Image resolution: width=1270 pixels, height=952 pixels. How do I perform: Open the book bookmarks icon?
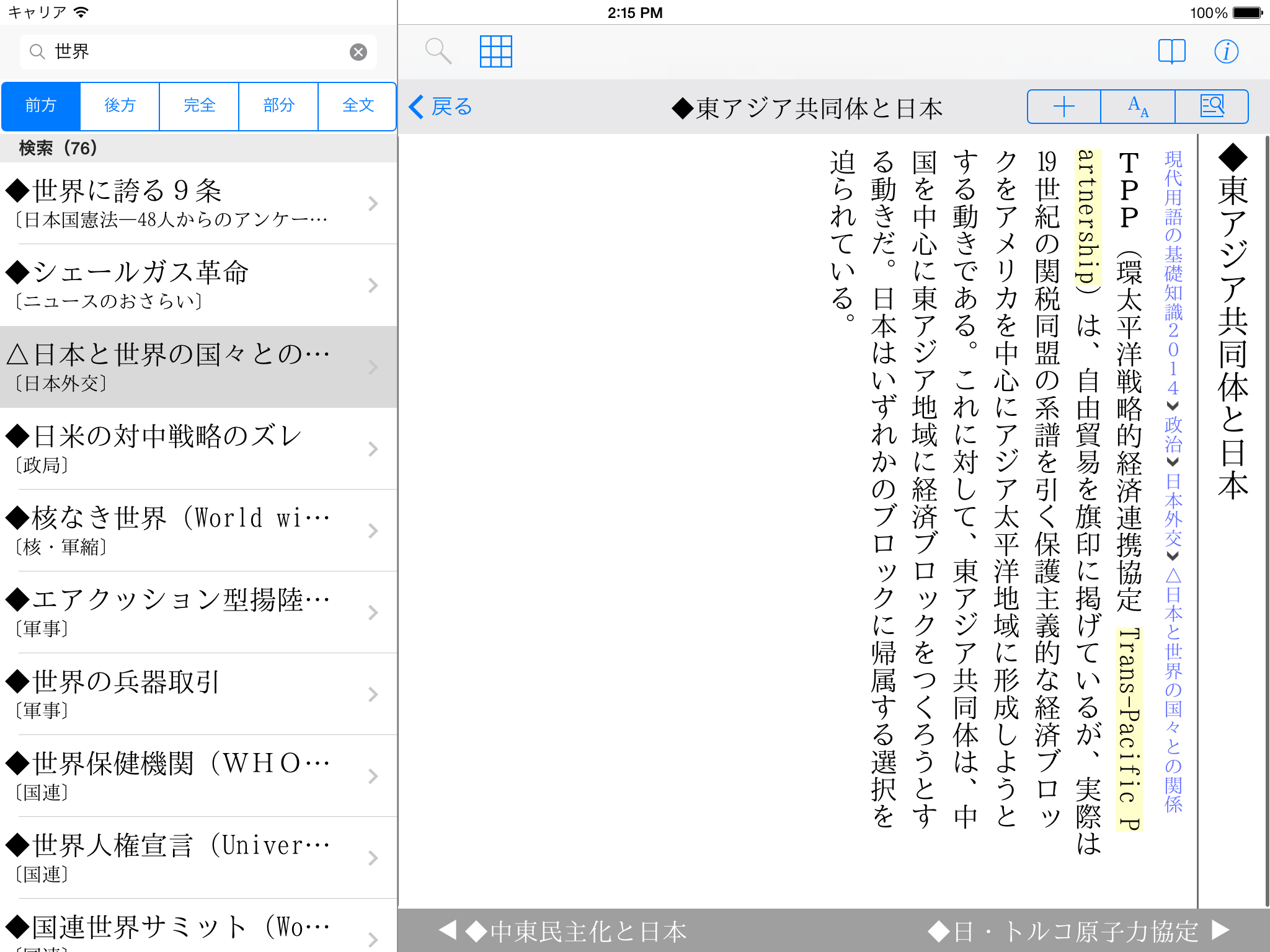(x=1171, y=51)
